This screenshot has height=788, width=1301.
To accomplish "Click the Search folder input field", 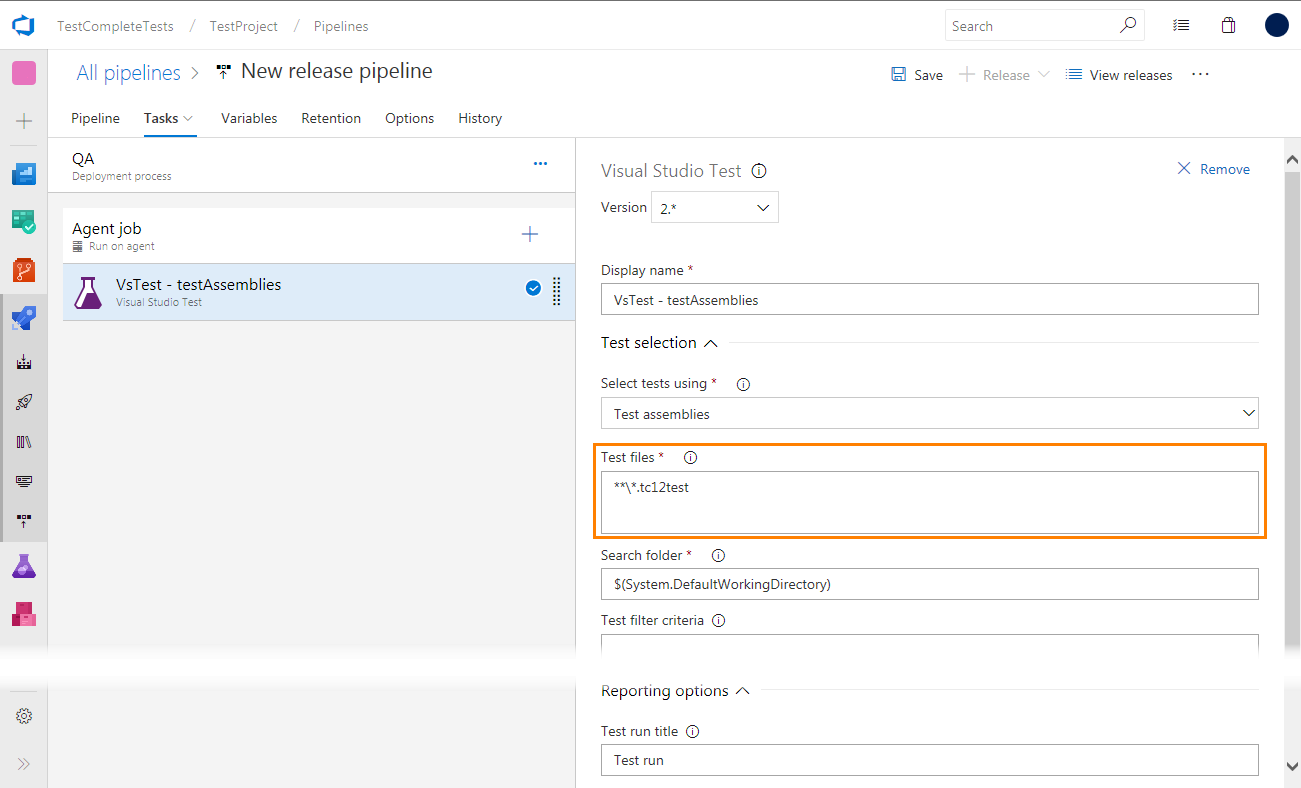I will pos(930,584).
